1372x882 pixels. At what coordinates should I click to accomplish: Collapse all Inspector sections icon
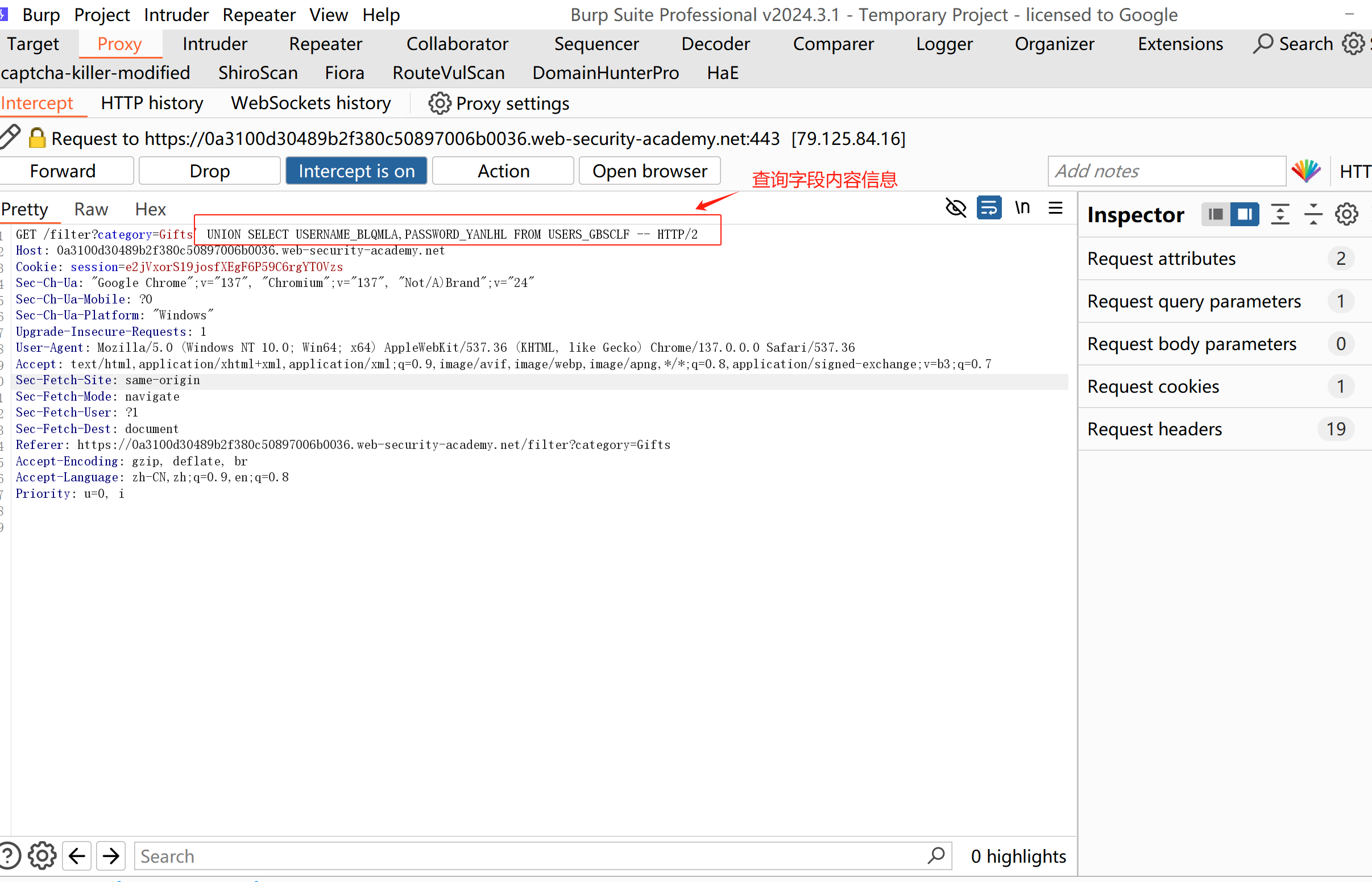[1313, 215]
